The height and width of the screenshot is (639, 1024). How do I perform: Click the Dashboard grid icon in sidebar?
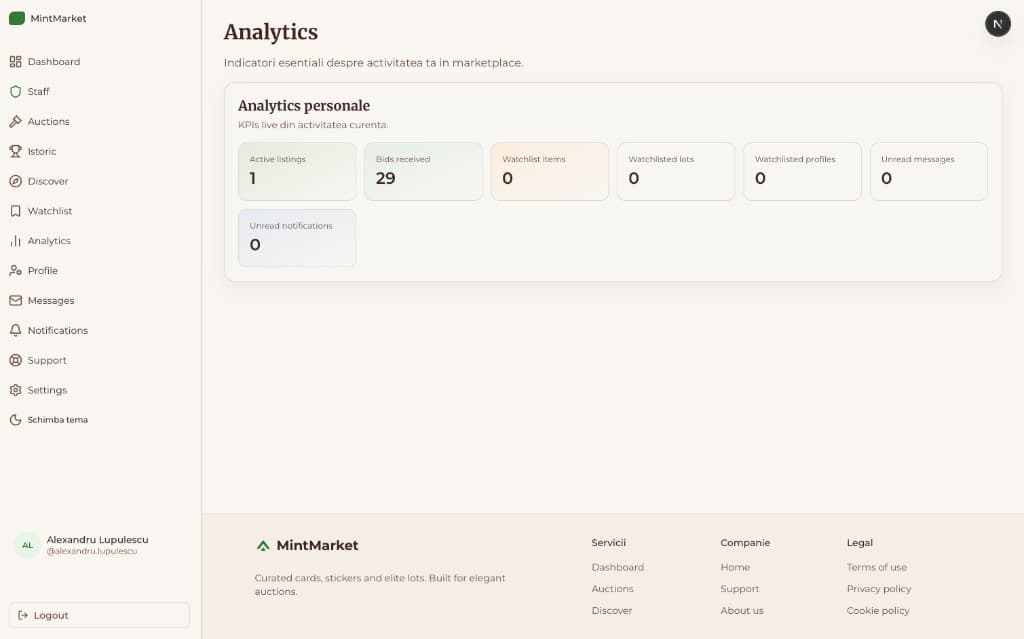15,62
